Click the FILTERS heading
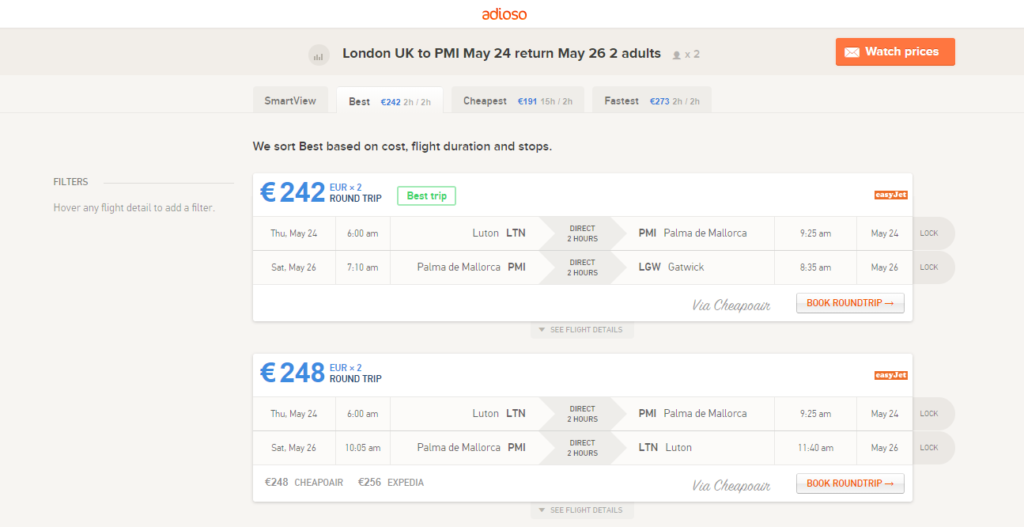Screen dimensions: 1024x527 tap(71, 182)
